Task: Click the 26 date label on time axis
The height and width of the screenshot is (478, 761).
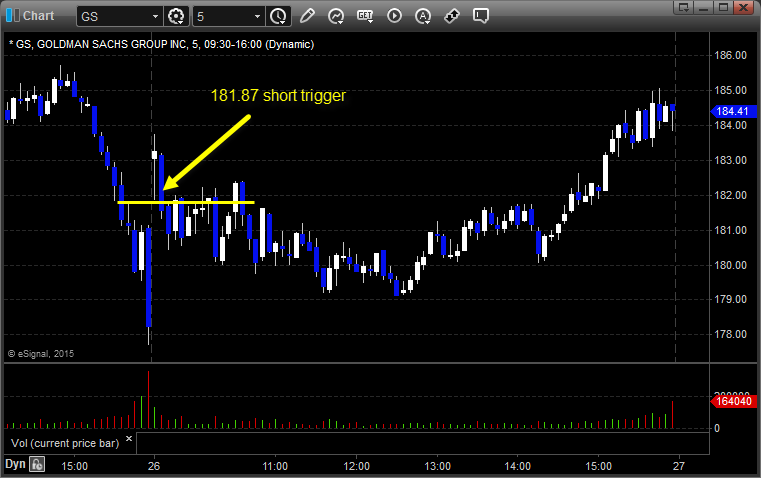Action: (154, 466)
